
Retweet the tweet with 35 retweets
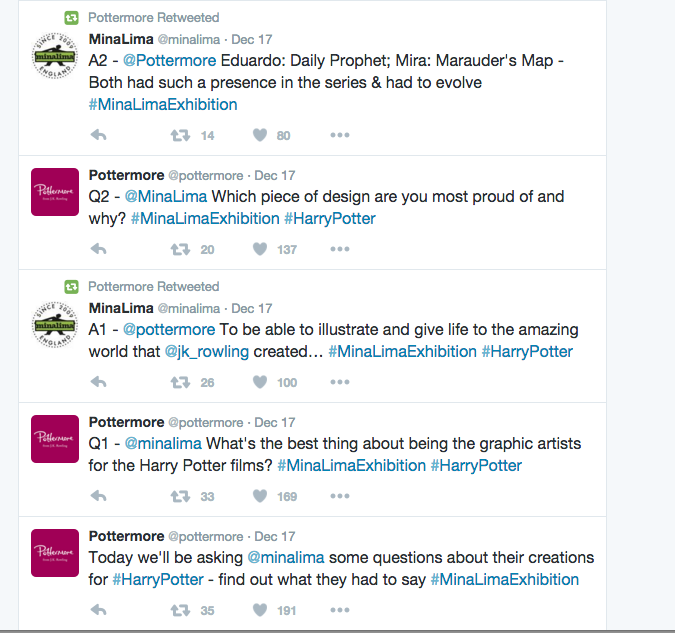coord(180,610)
